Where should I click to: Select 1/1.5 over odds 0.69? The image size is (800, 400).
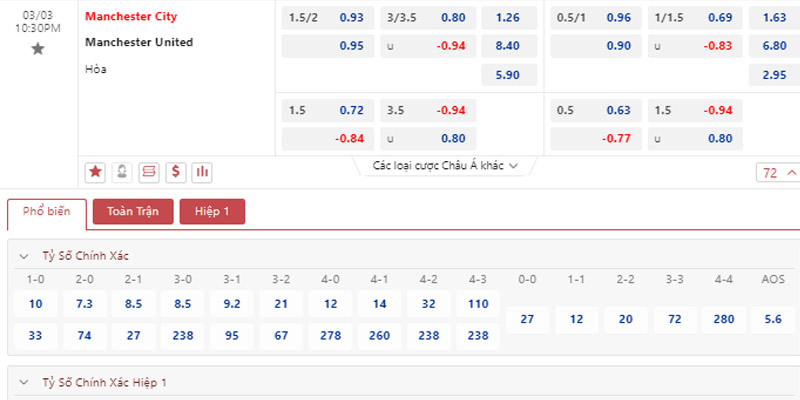695,18
